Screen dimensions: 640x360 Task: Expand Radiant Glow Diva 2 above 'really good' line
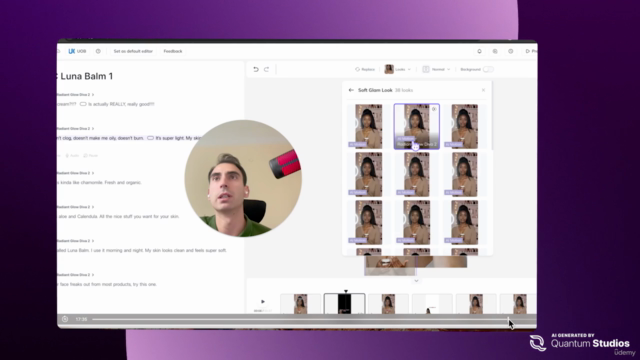[x=76, y=95]
